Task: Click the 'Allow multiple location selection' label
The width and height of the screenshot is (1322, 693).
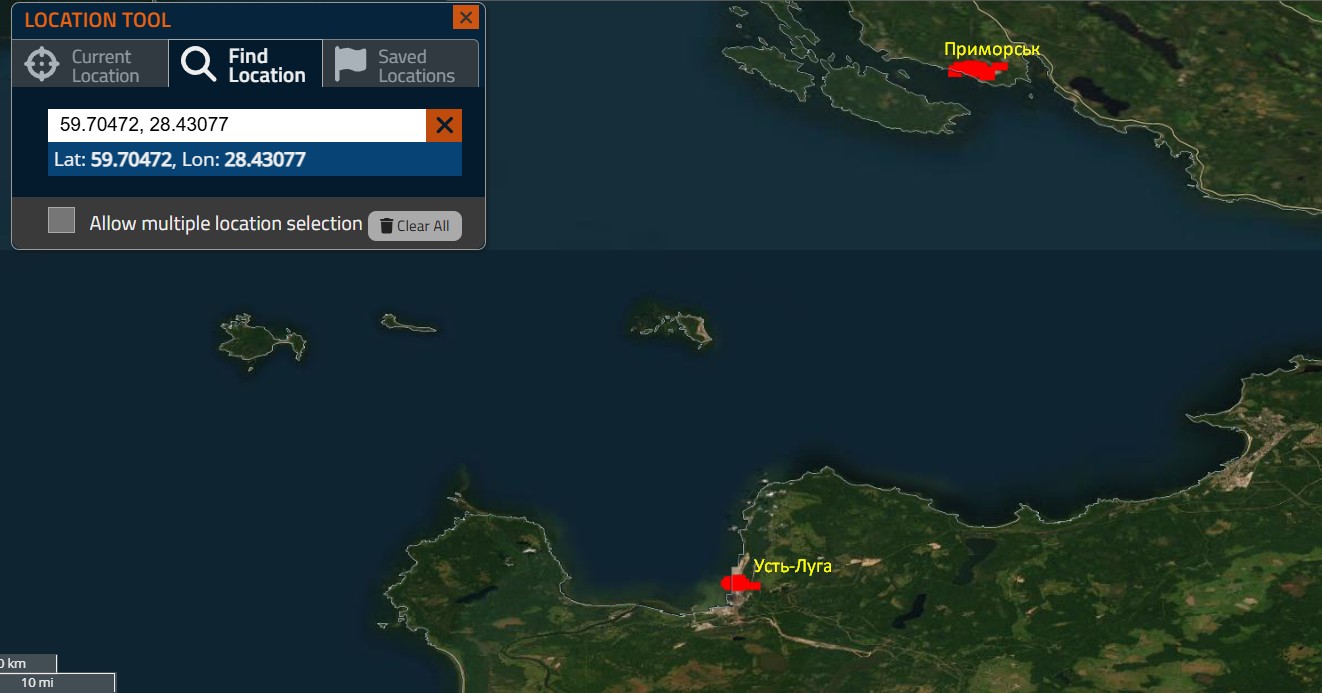Action: pyautogui.click(x=225, y=224)
